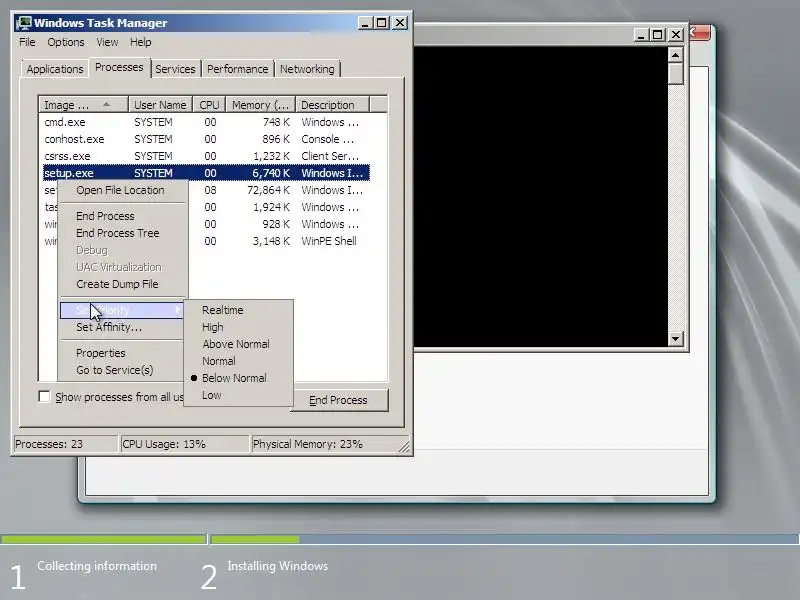Sort by Description column header

[332, 105]
